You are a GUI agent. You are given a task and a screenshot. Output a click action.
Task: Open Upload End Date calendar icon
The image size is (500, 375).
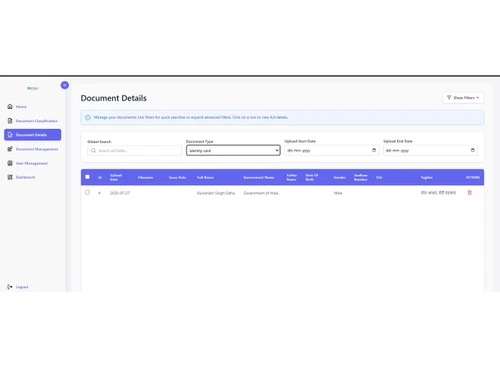[473, 150]
